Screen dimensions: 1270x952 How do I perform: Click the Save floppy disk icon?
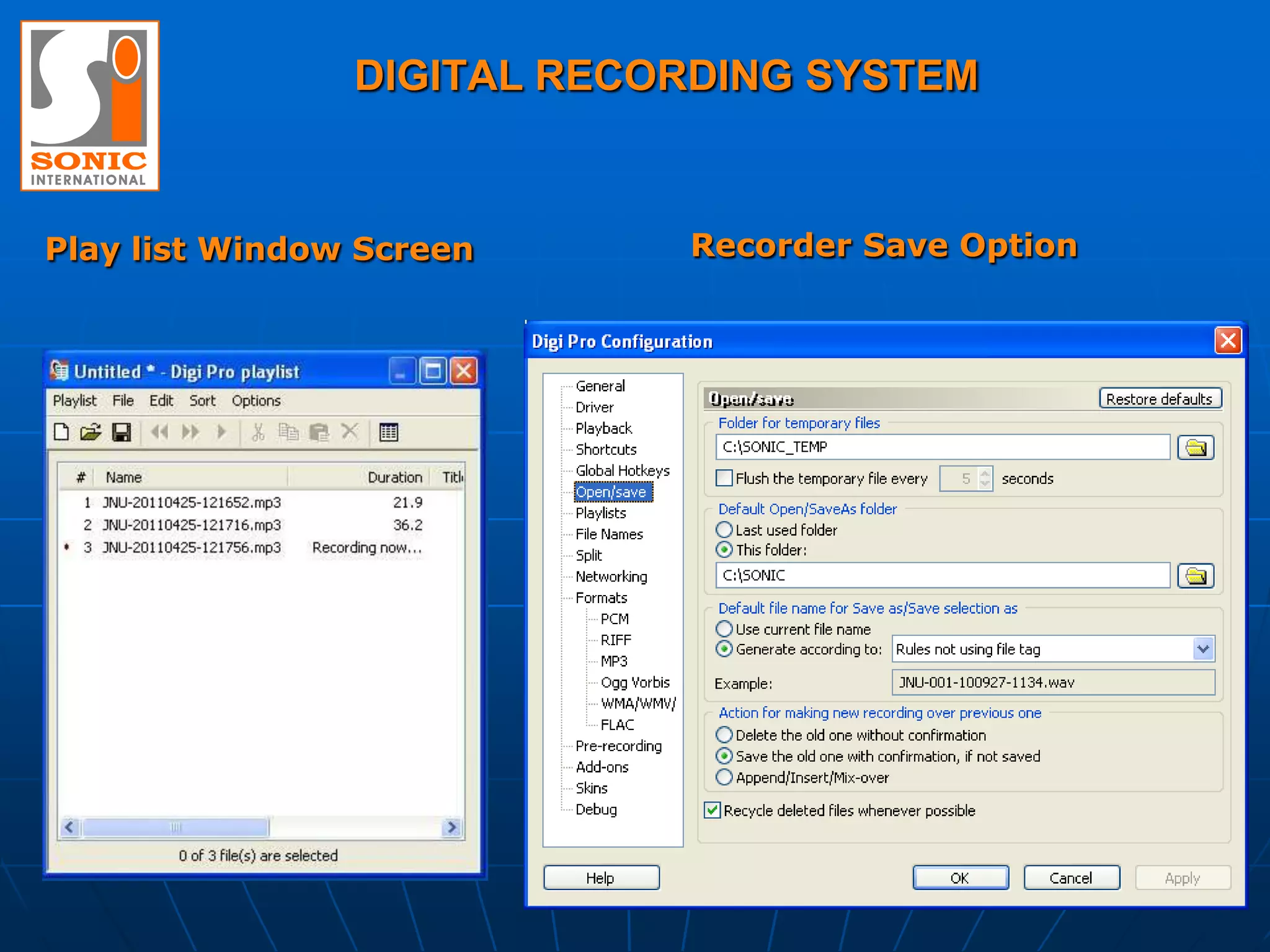[122, 431]
